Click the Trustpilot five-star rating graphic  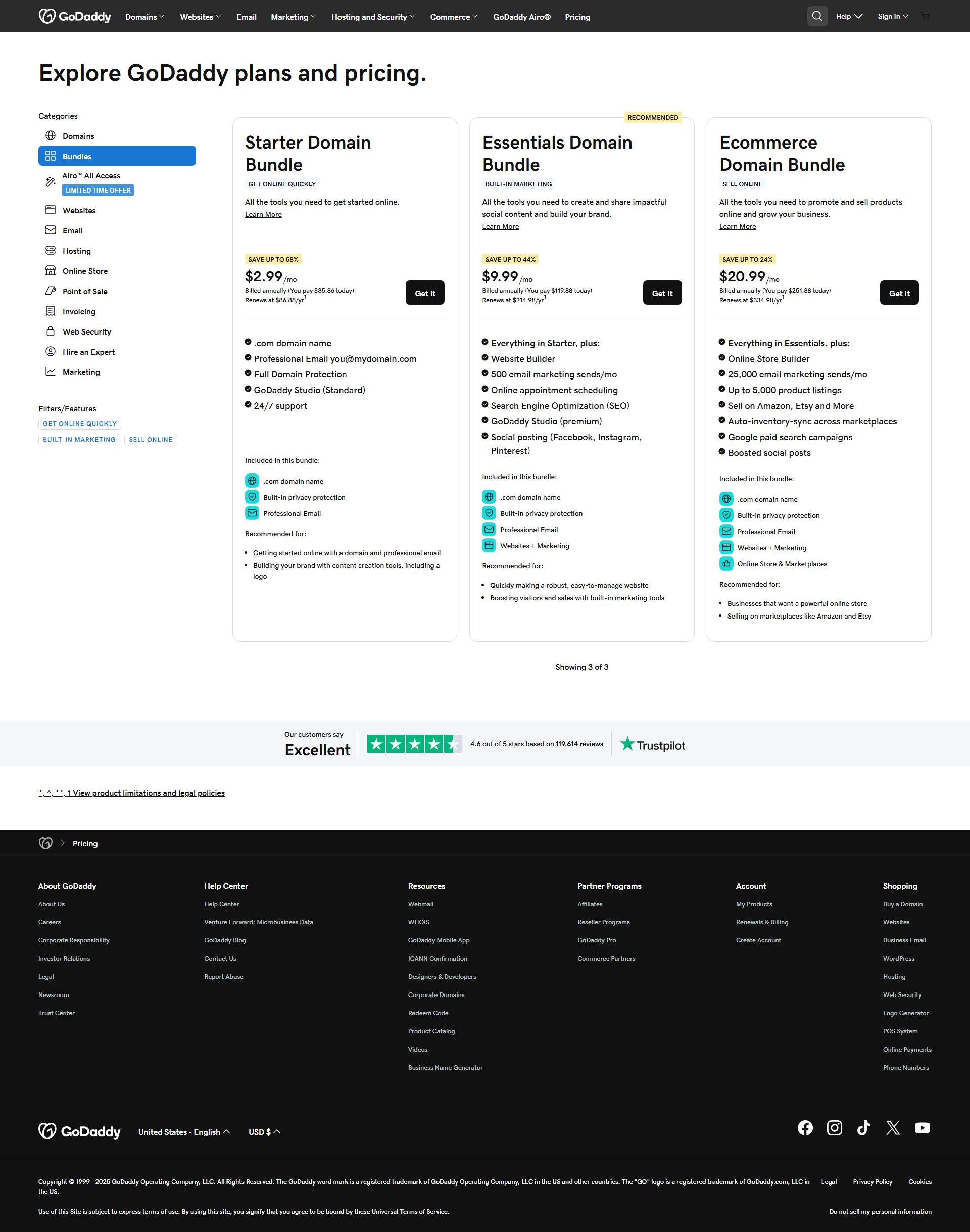point(415,743)
